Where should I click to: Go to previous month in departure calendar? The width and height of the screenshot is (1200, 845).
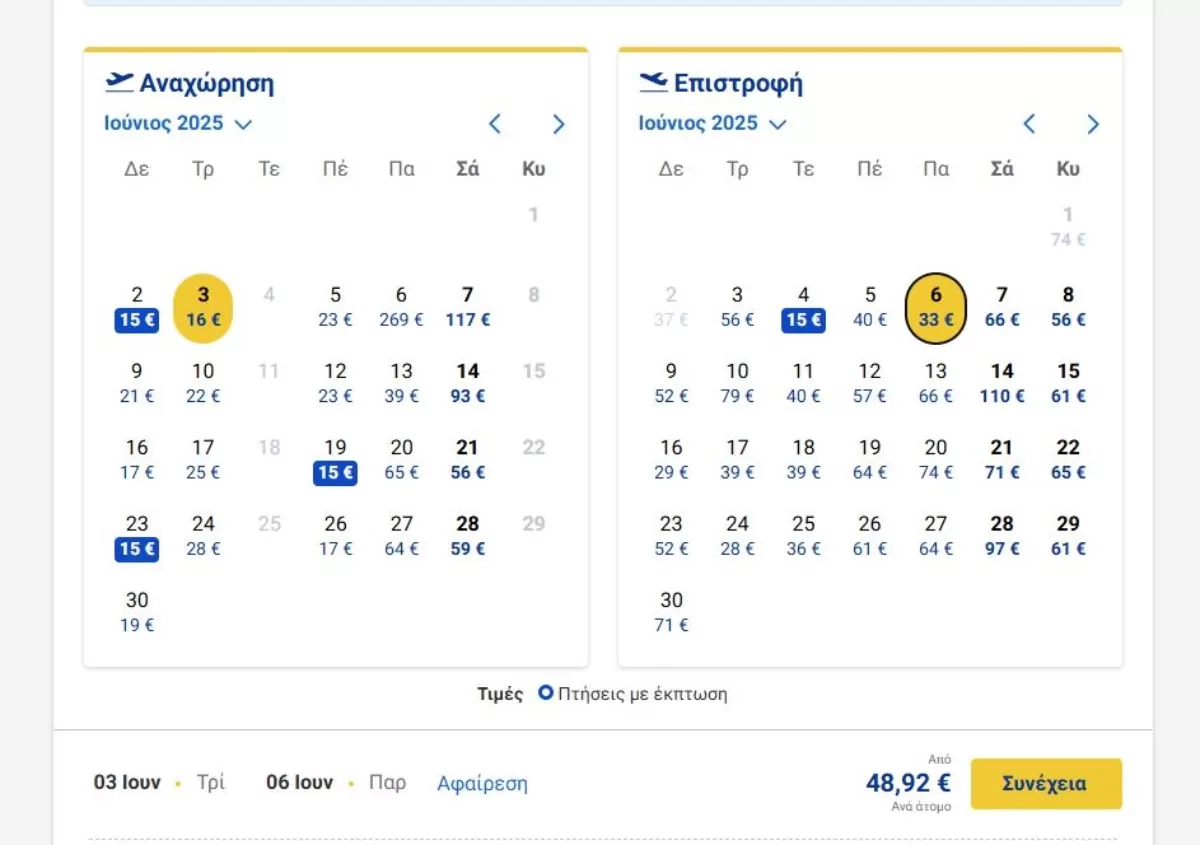(x=495, y=124)
